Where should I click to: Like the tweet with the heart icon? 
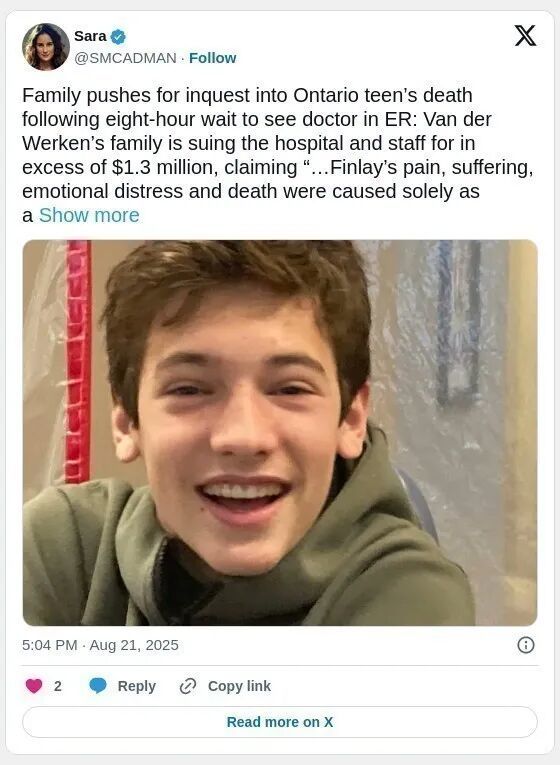click(34, 686)
